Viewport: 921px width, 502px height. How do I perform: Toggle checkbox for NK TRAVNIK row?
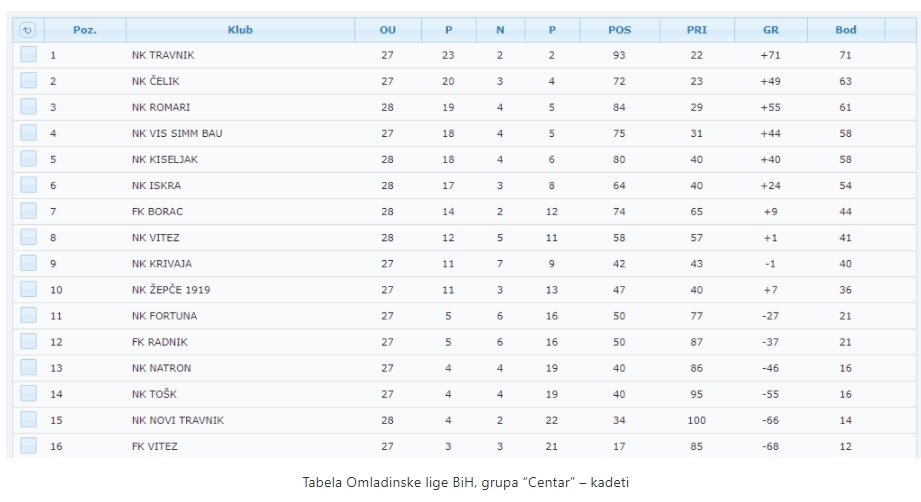click(28, 55)
